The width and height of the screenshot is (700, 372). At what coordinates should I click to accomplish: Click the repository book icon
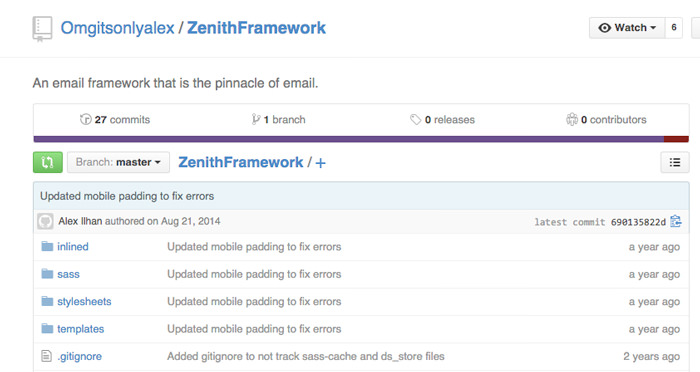click(42, 29)
